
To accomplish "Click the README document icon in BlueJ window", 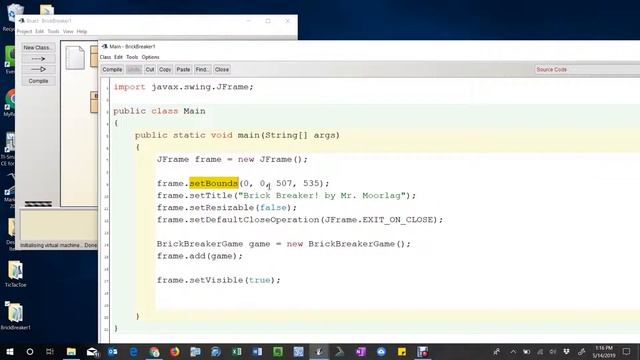I will tap(76, 58).
